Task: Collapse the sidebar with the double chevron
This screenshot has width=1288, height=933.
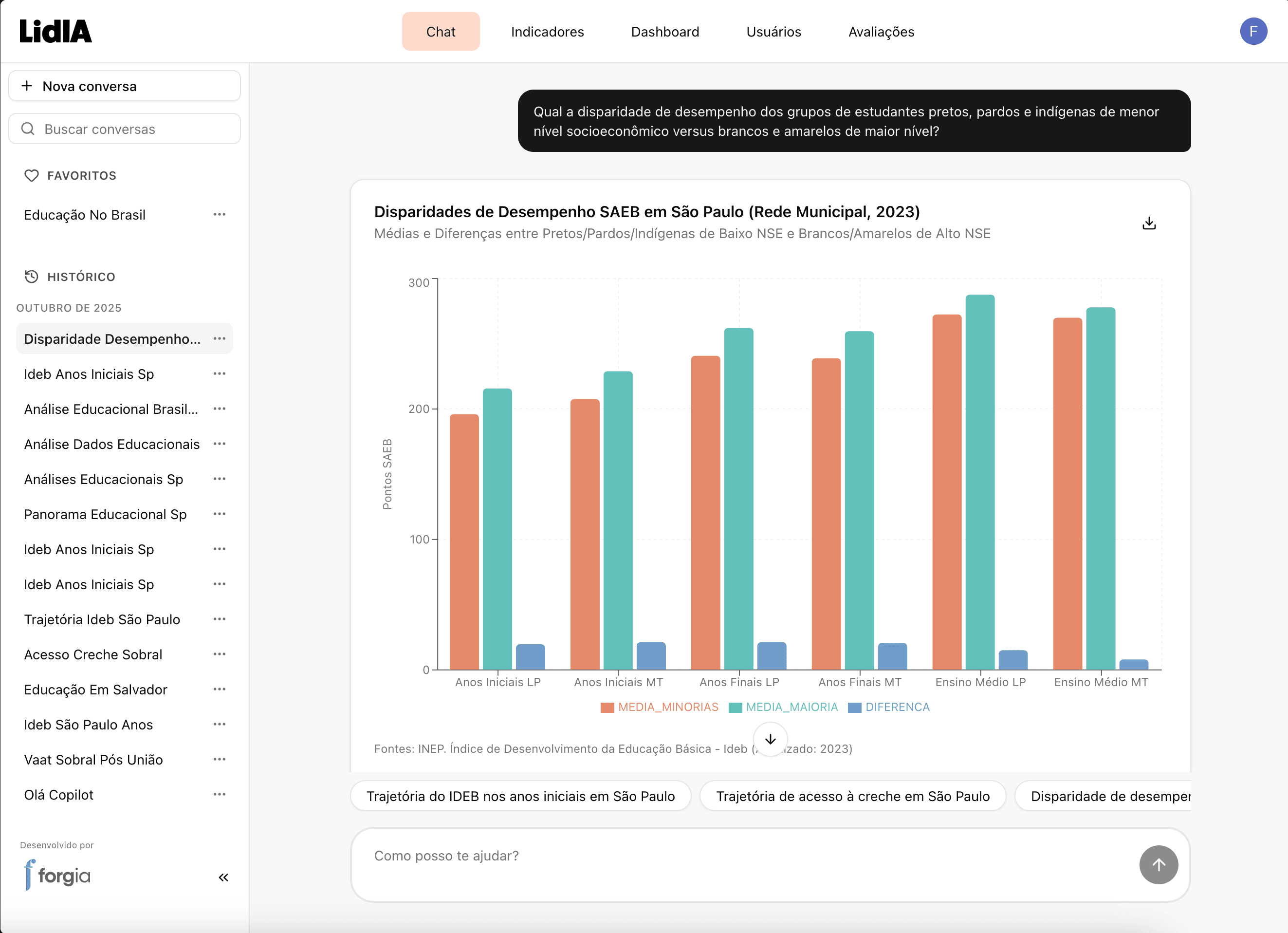Action: [222, 877]
